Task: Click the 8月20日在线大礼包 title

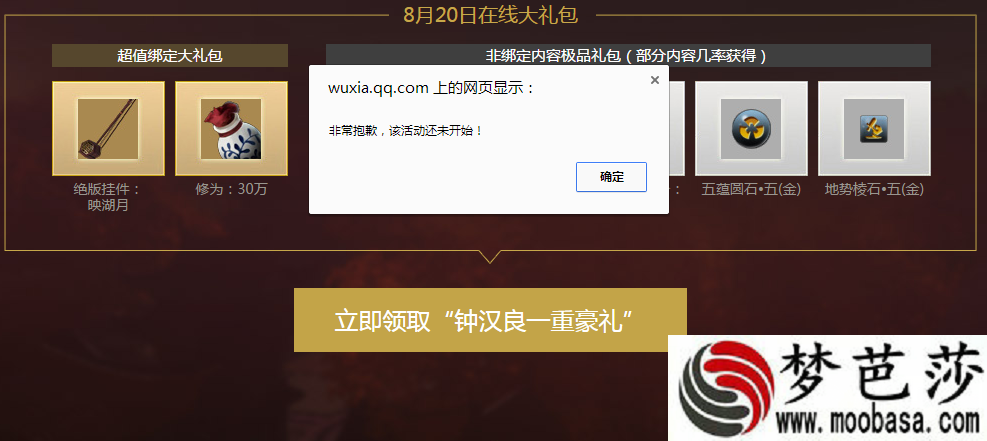Action: [x=490, y=14]
